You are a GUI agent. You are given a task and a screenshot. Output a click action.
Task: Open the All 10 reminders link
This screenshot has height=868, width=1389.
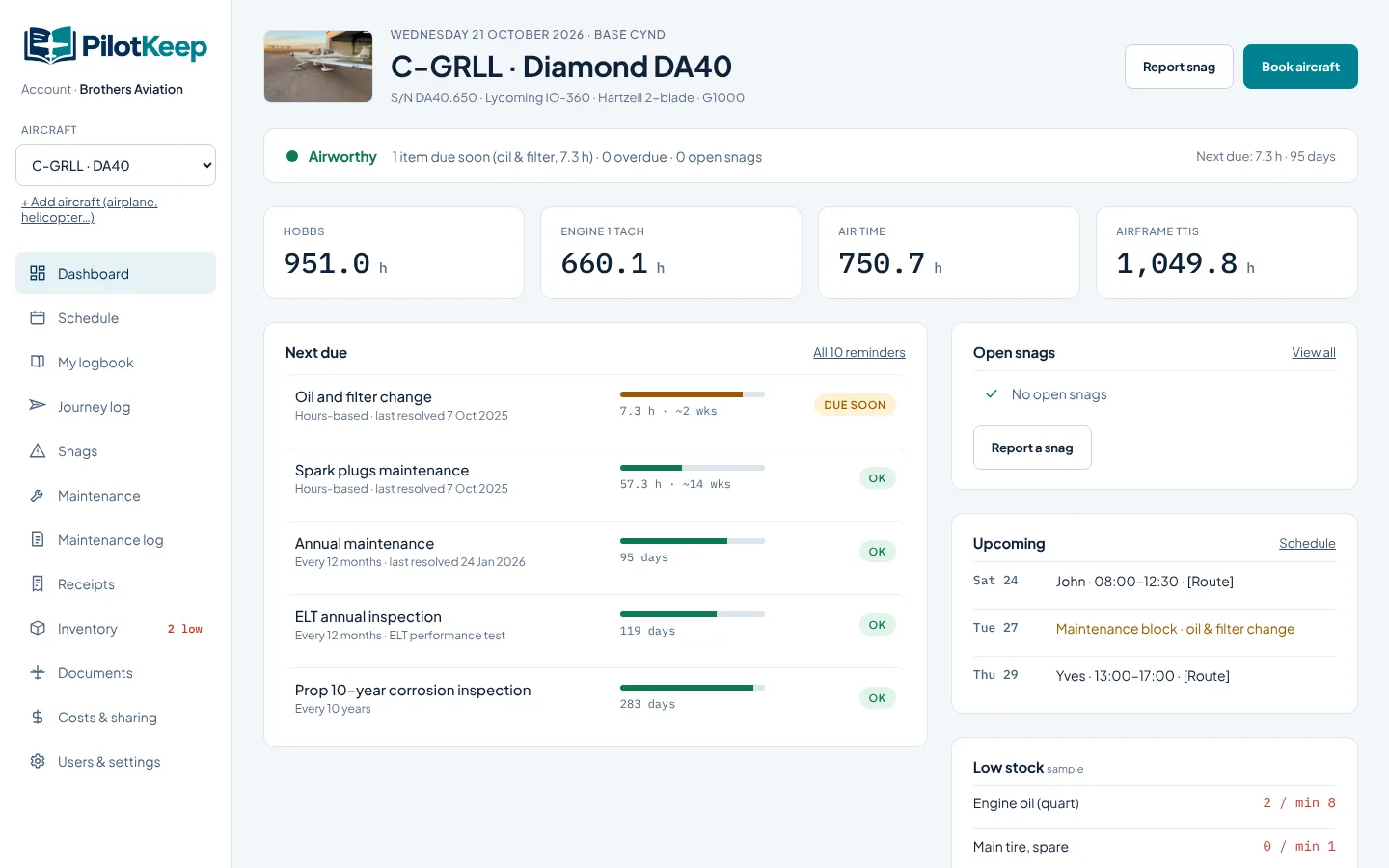(x=858, y=352)
